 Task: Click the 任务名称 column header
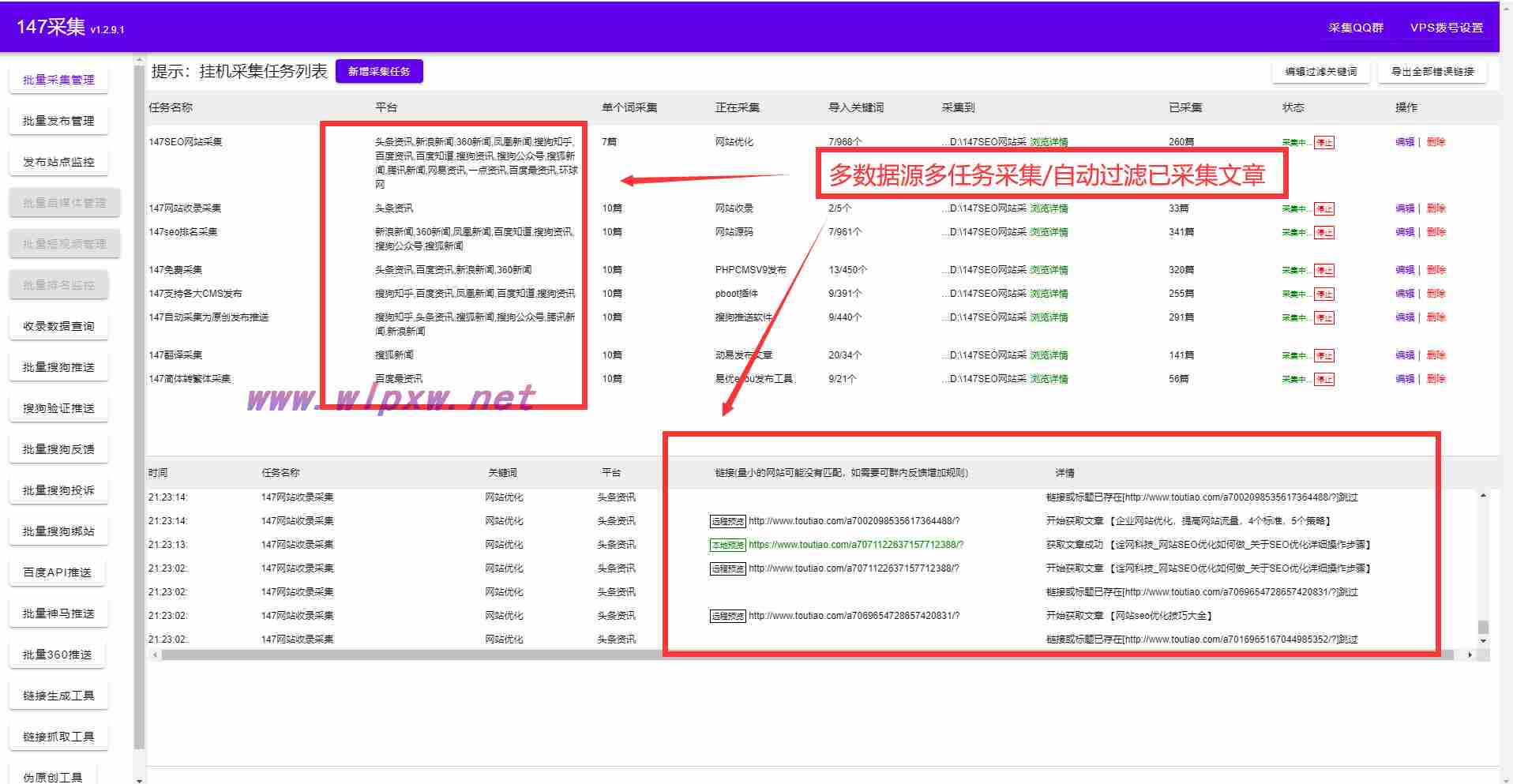pos(171,107)
